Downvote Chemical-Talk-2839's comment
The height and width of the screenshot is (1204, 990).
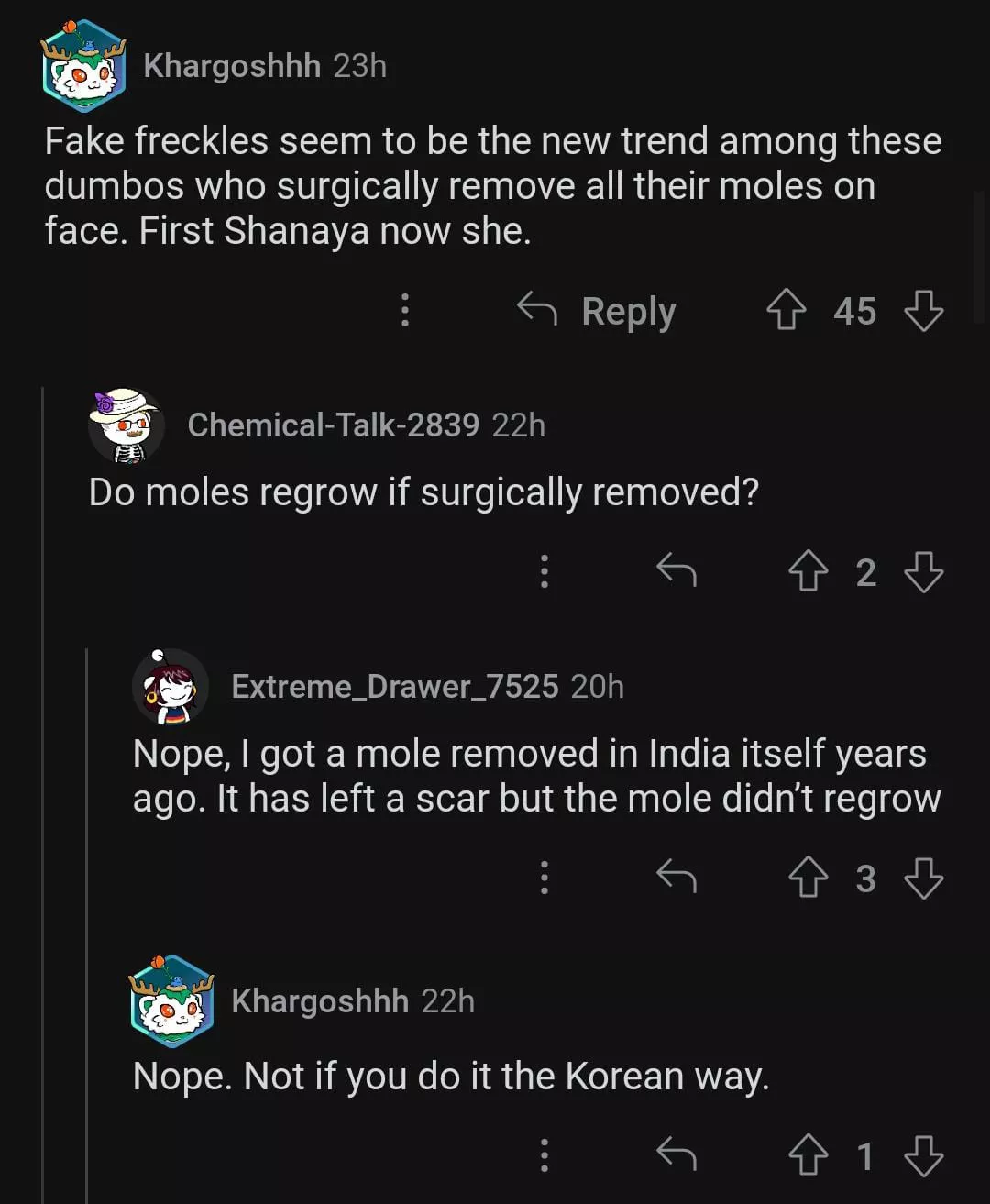click(x=923, y=571)
